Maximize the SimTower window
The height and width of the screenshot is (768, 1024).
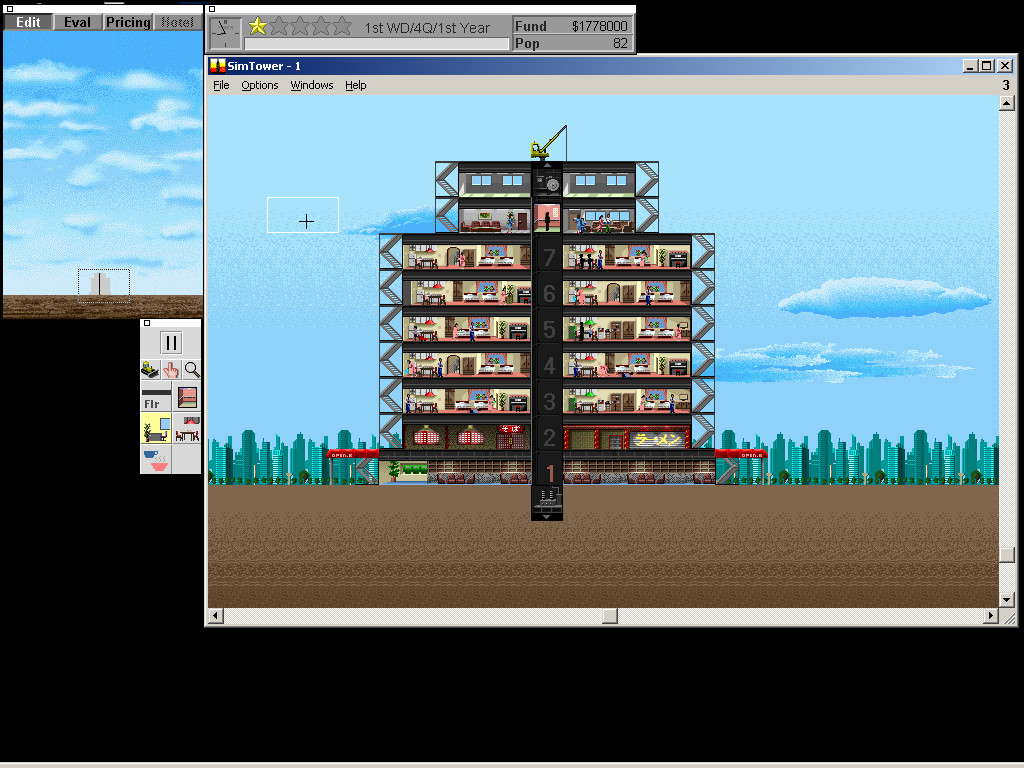pos(987,66)
